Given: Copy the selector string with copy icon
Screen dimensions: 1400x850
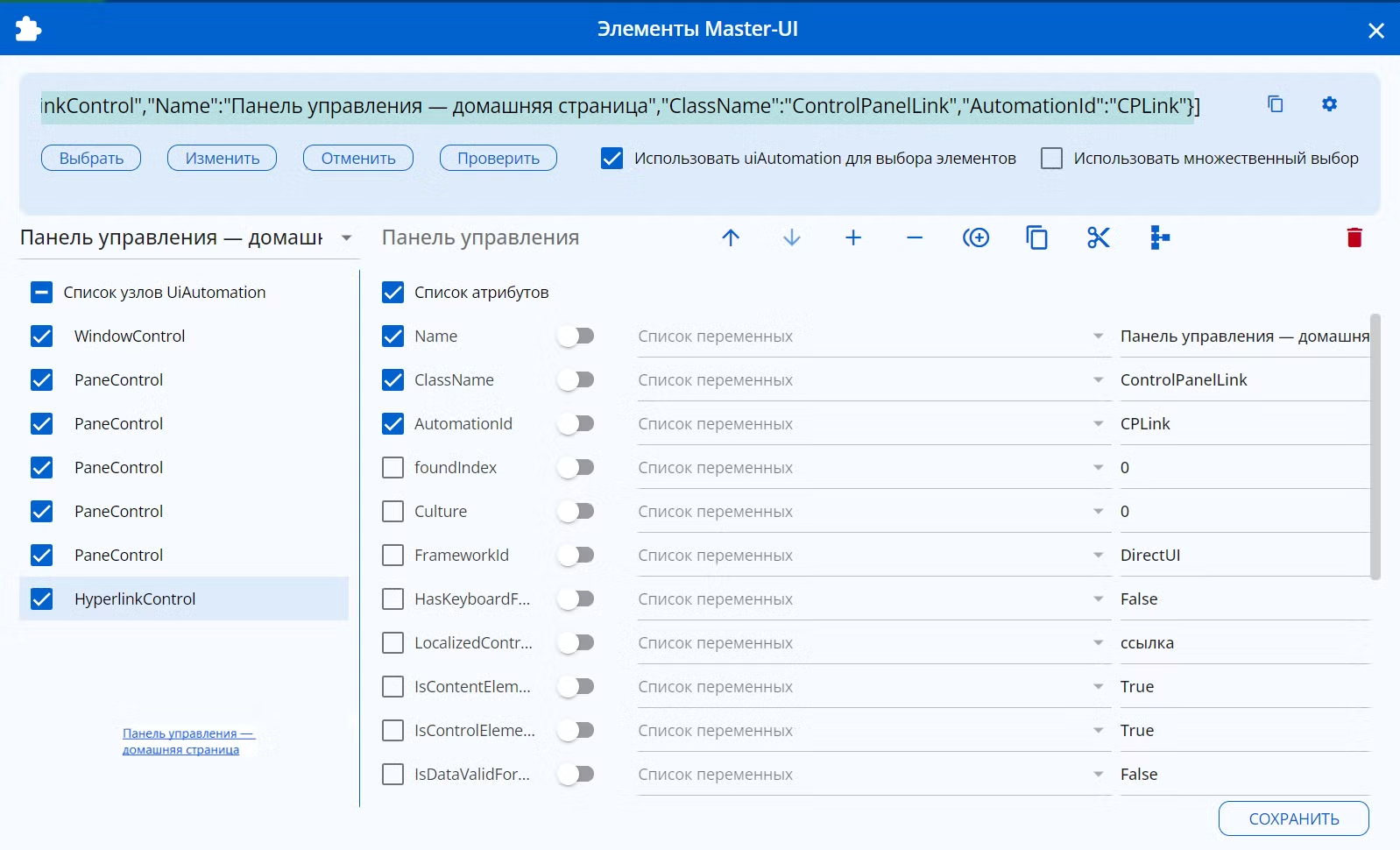Looking at the screenshot, I should (1276, 104).
